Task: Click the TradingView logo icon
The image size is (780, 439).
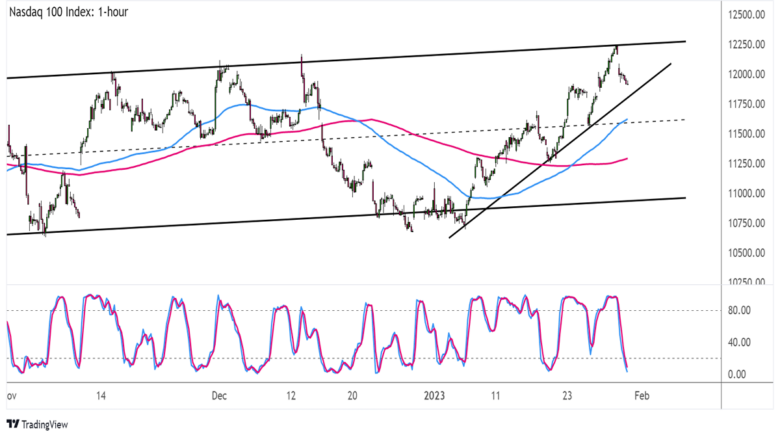Action: [13, 424]
